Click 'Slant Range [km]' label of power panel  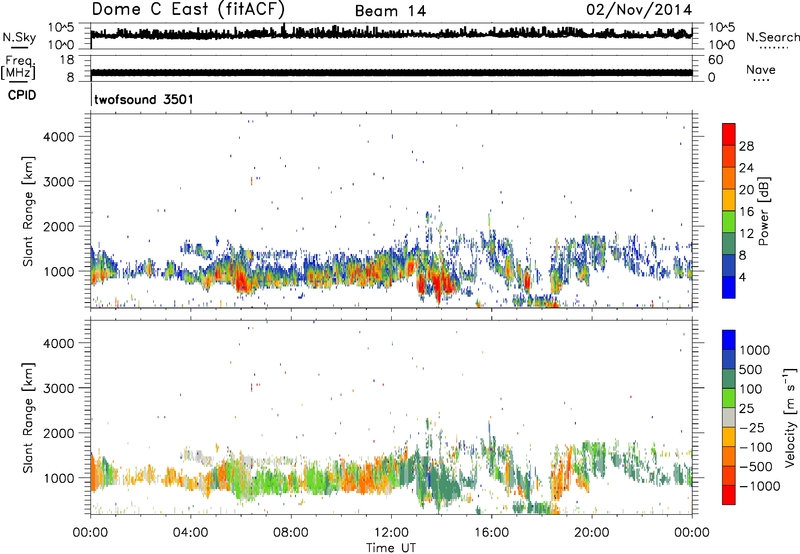tap(28, 211)
